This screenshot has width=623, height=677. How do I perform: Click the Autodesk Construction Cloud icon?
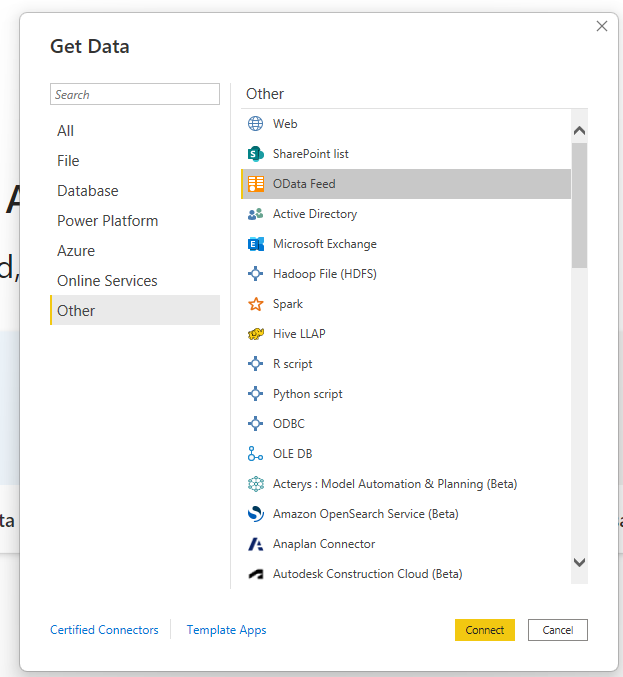tap(256, 574)
